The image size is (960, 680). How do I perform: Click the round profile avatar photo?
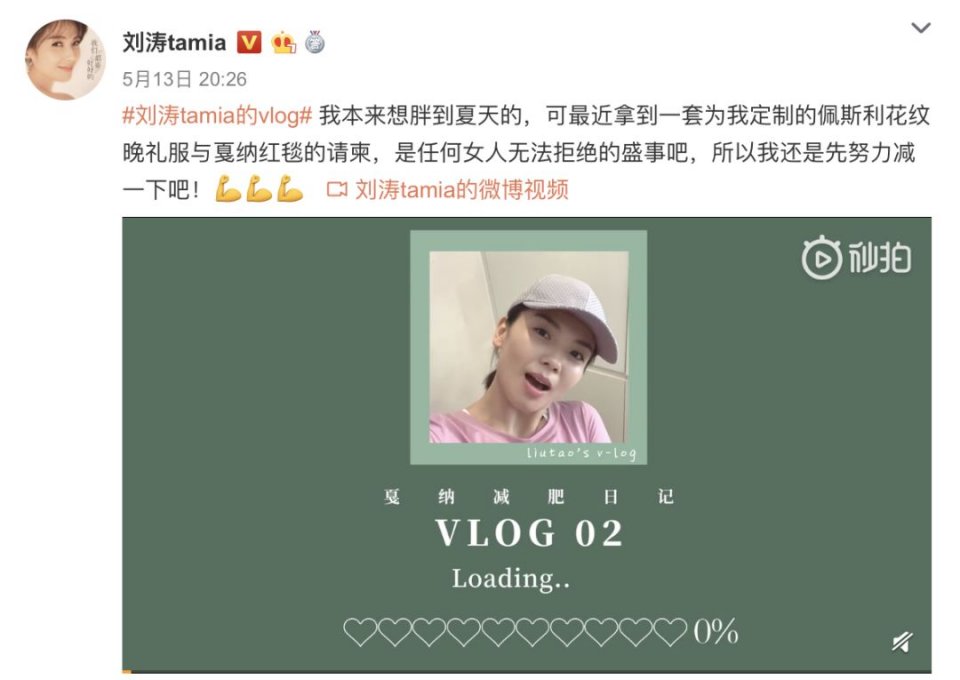pyautogui.click(x=64, y=60)
